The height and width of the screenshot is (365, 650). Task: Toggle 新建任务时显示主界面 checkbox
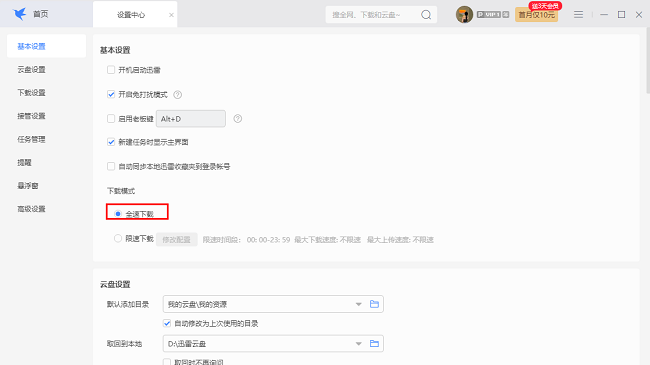[x=111, y=142]
